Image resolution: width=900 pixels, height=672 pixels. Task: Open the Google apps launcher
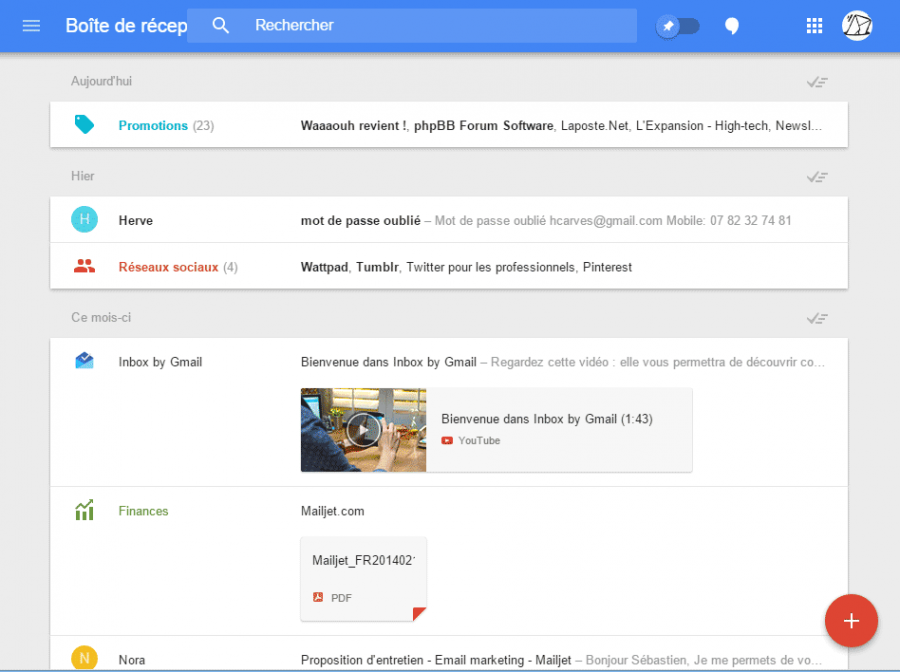pyautogui.click(x=814, y=25)
